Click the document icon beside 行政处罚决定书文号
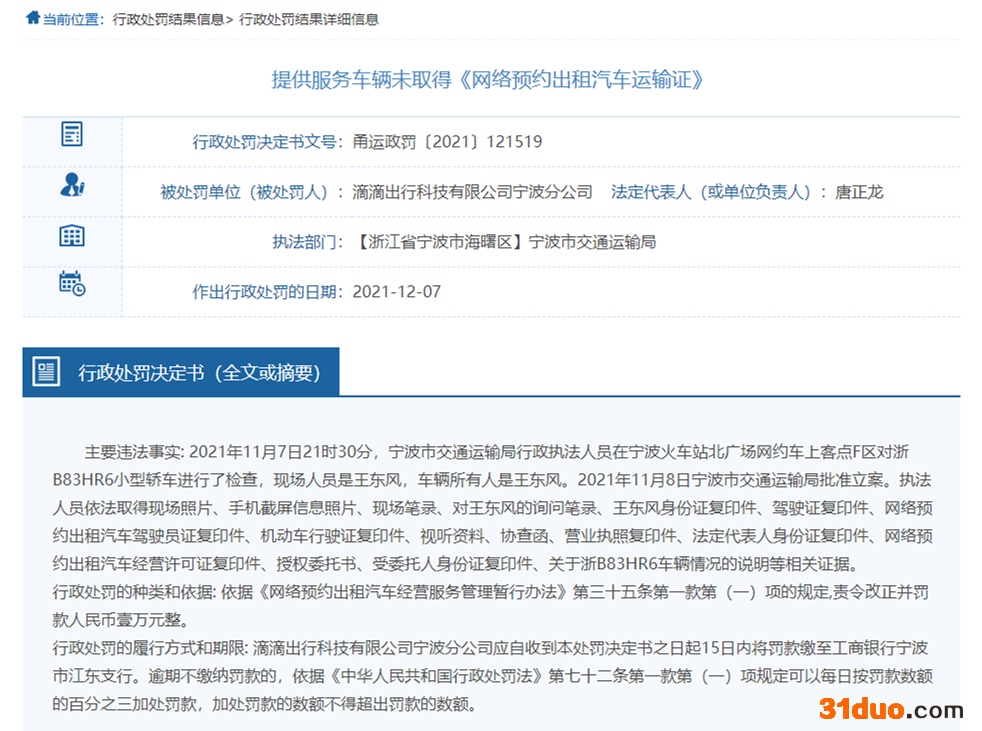The image size is (982, 731). [x=72, y=134]
